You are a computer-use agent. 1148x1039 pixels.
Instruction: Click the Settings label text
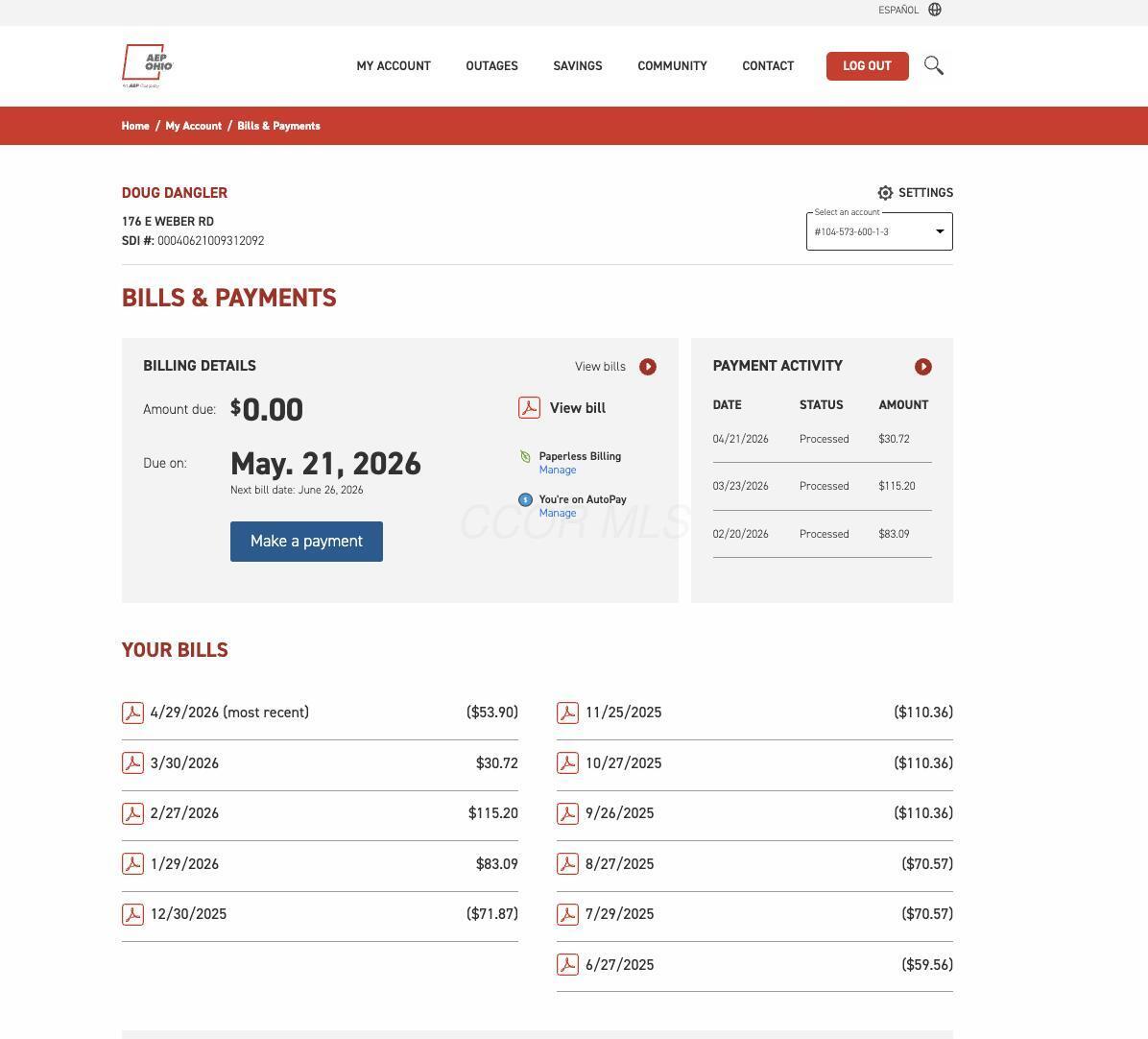(925, 193)
